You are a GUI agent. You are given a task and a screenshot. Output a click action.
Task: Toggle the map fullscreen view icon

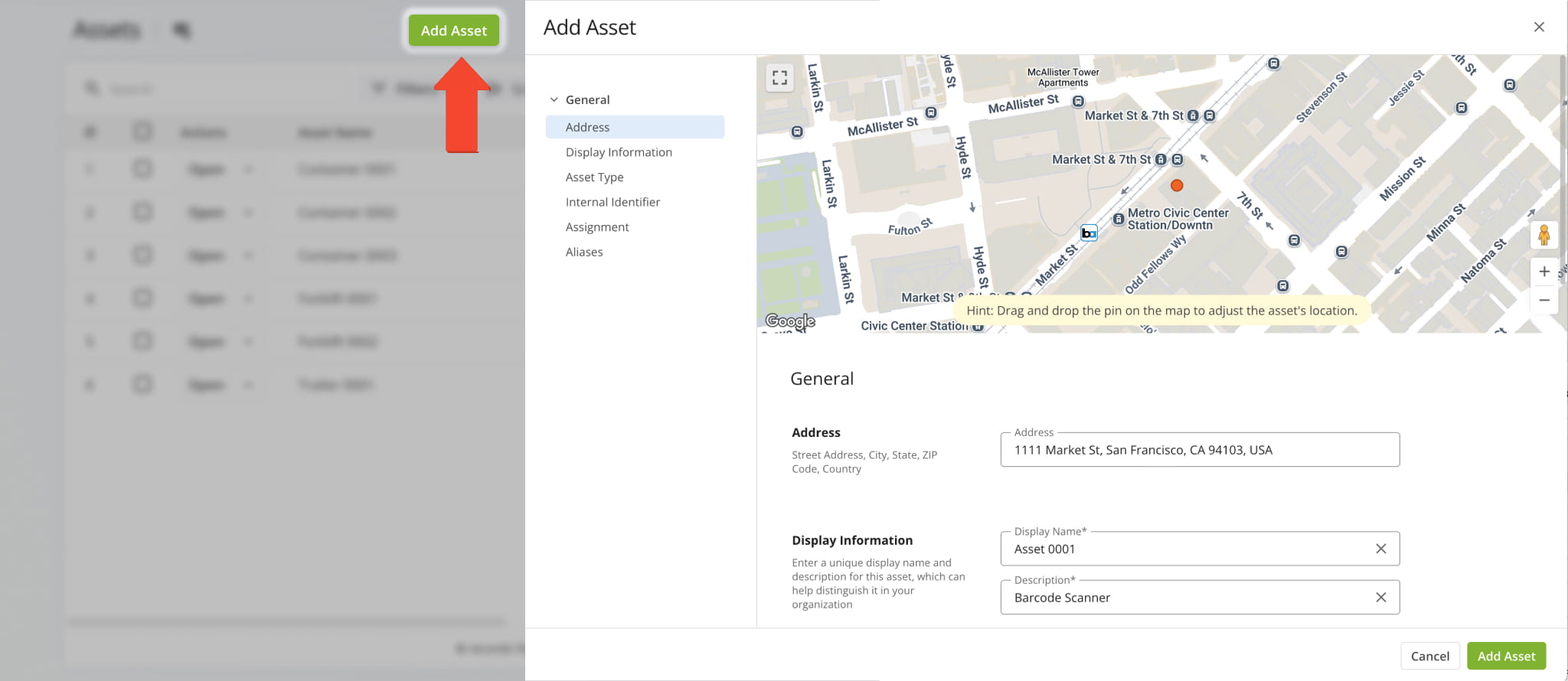[779, 77]
